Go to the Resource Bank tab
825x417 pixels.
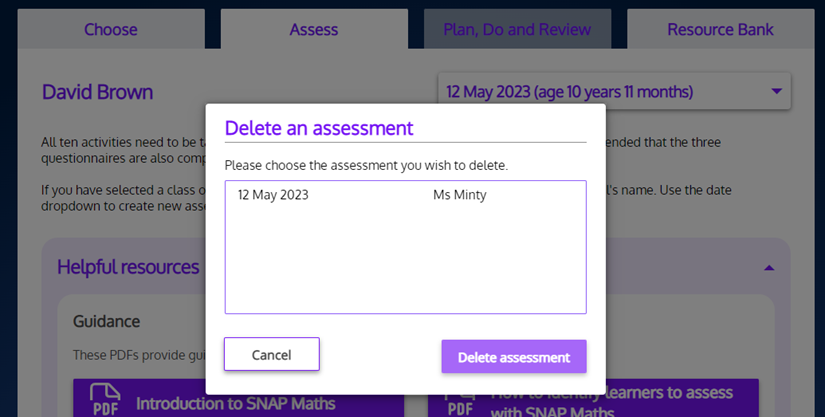pyautogui.click(x=720, y=30)
